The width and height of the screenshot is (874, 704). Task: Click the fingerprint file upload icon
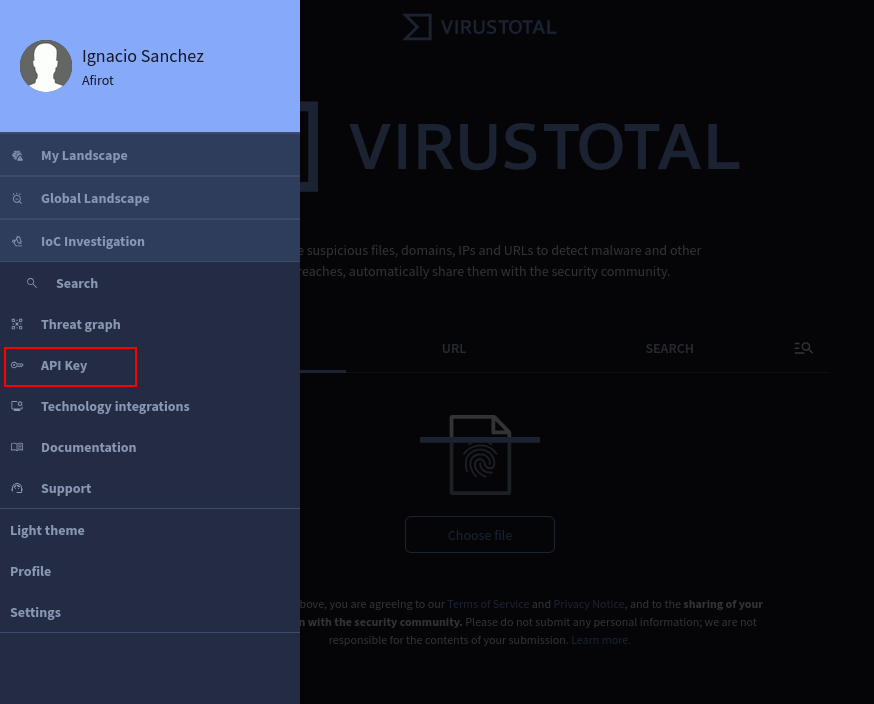480,455
